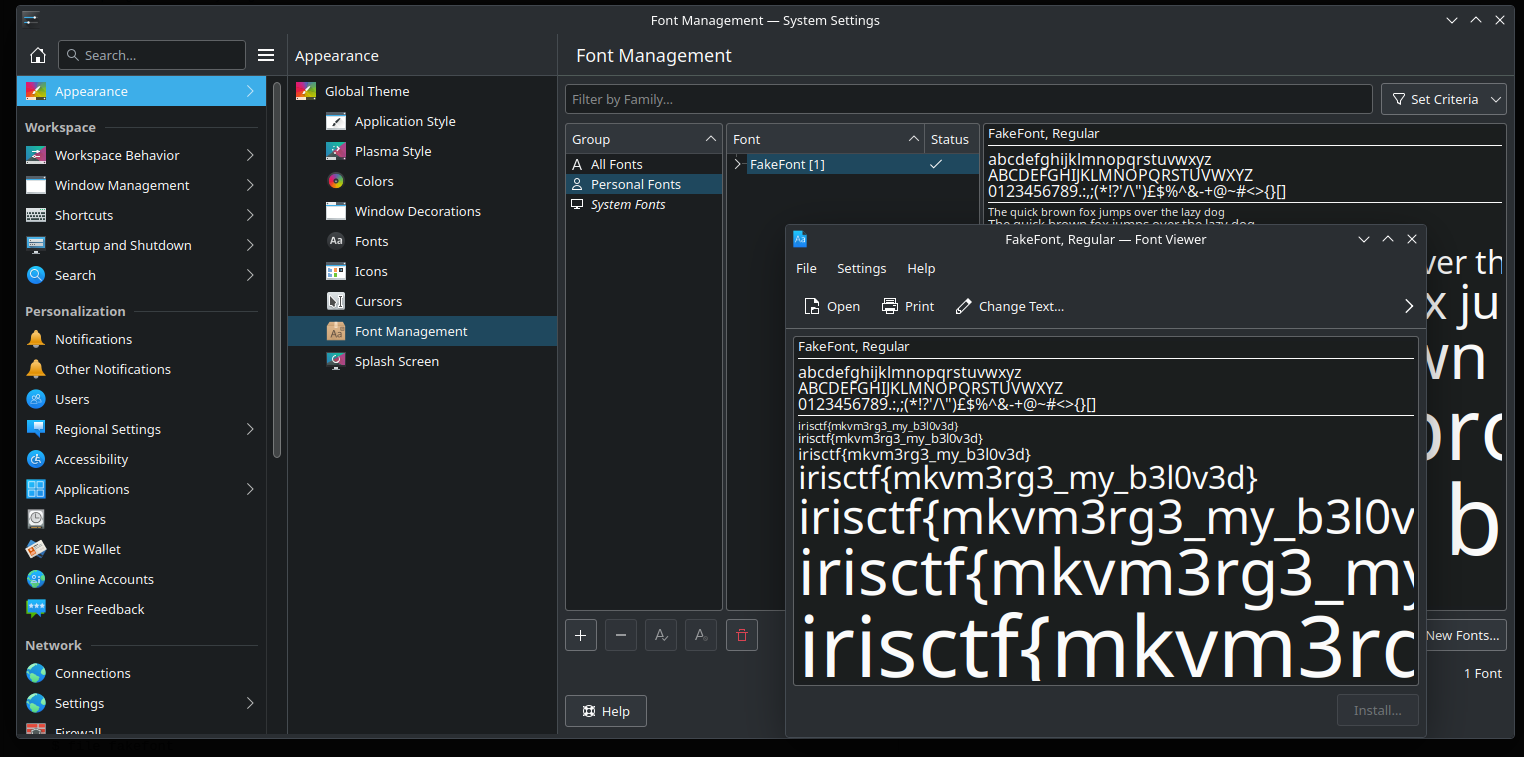Click the FakeFont status check mark
Image resolution: width=1524 pixels, height=757 pixels.
point(936,164)
